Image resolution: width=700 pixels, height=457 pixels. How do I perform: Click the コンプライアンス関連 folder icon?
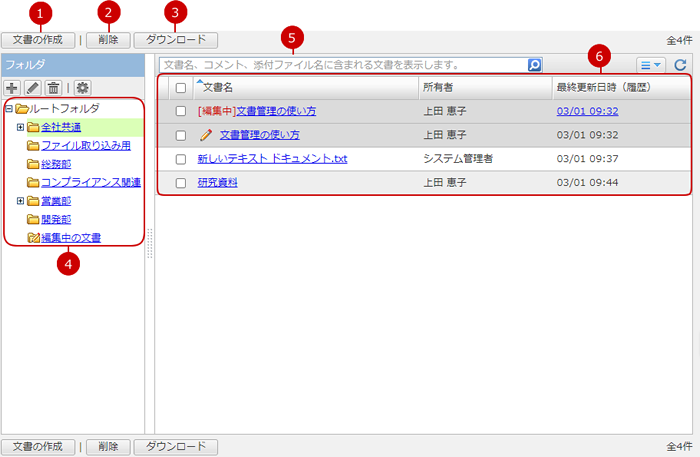coord(33,183)
